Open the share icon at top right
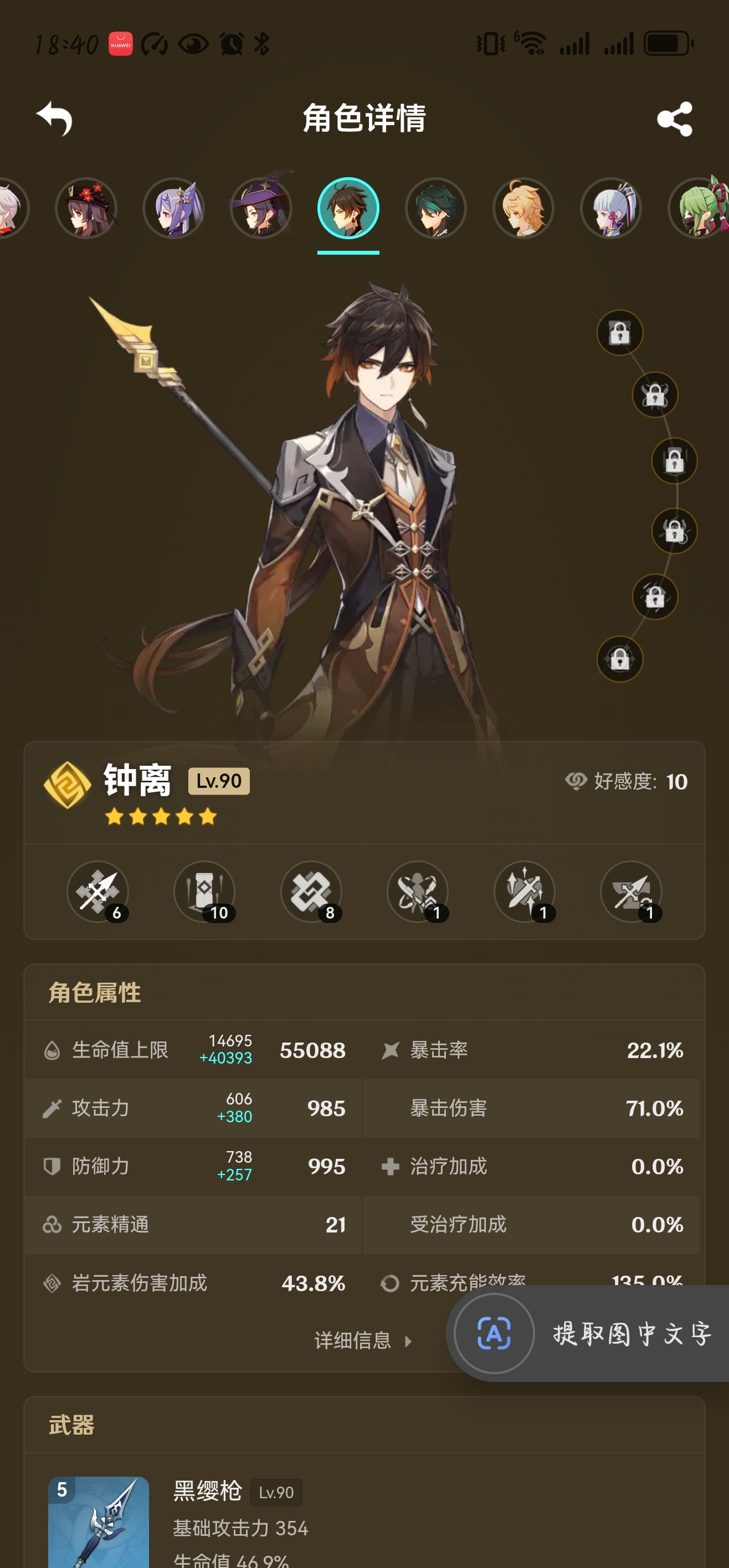This screenshot has width=729, height=1568. click(675, 118)
